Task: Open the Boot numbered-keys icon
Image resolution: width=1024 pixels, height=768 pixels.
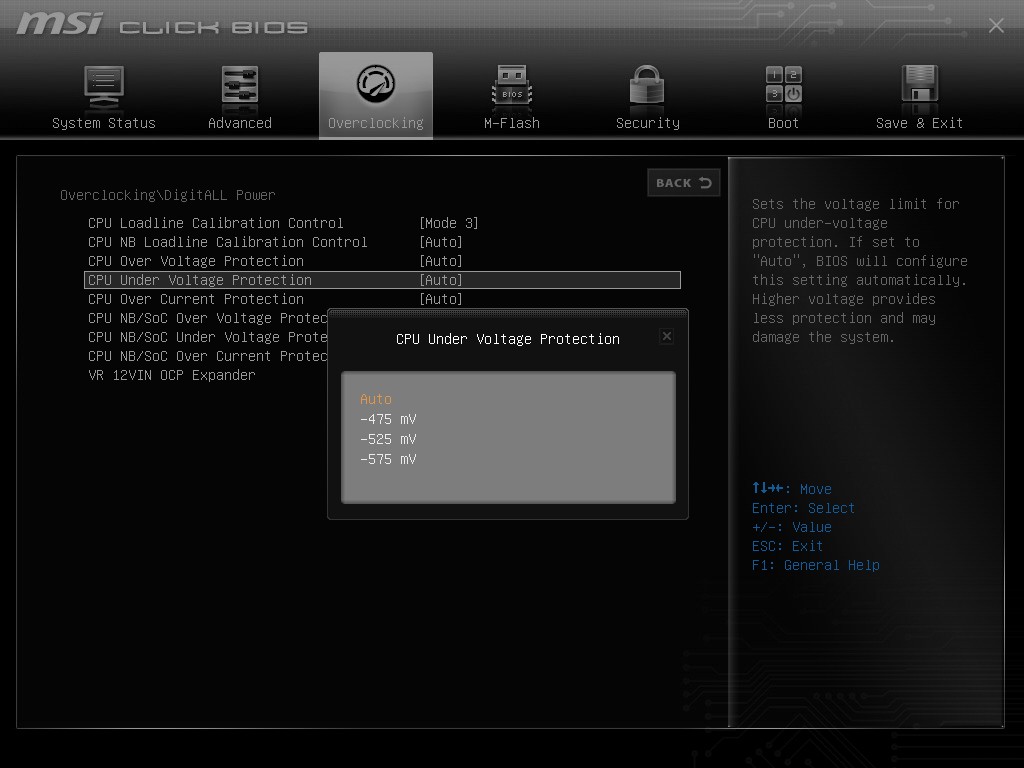Action: click(784, 85)
